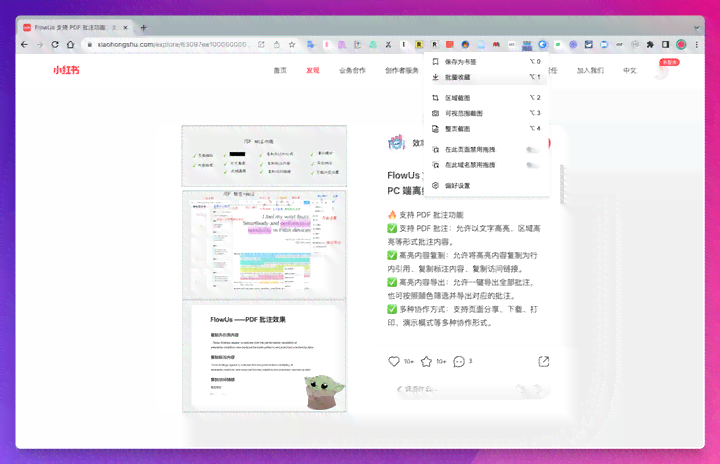Click the blue circular G extension icon
This screenshot has height=464, width=720.
[543, 45]
